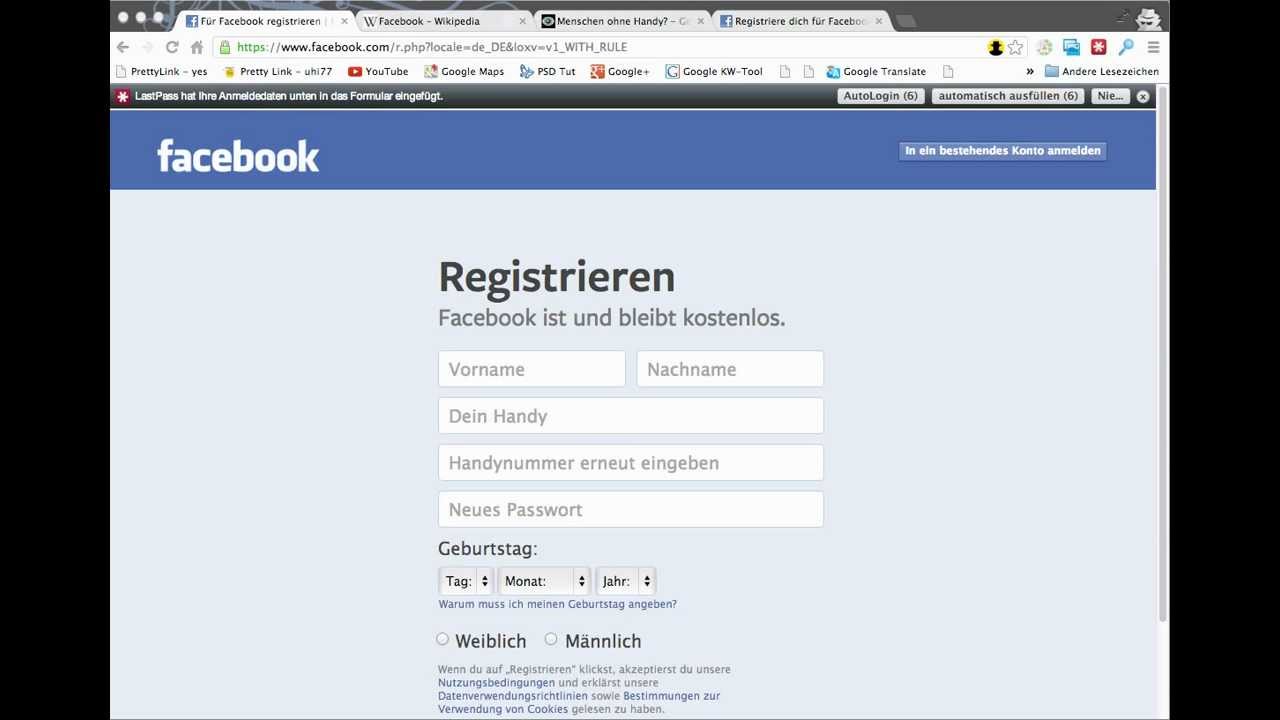Switch to Für Facebook registrieren tab
The image size is (1280, 720).
click(x=260, y=21)
